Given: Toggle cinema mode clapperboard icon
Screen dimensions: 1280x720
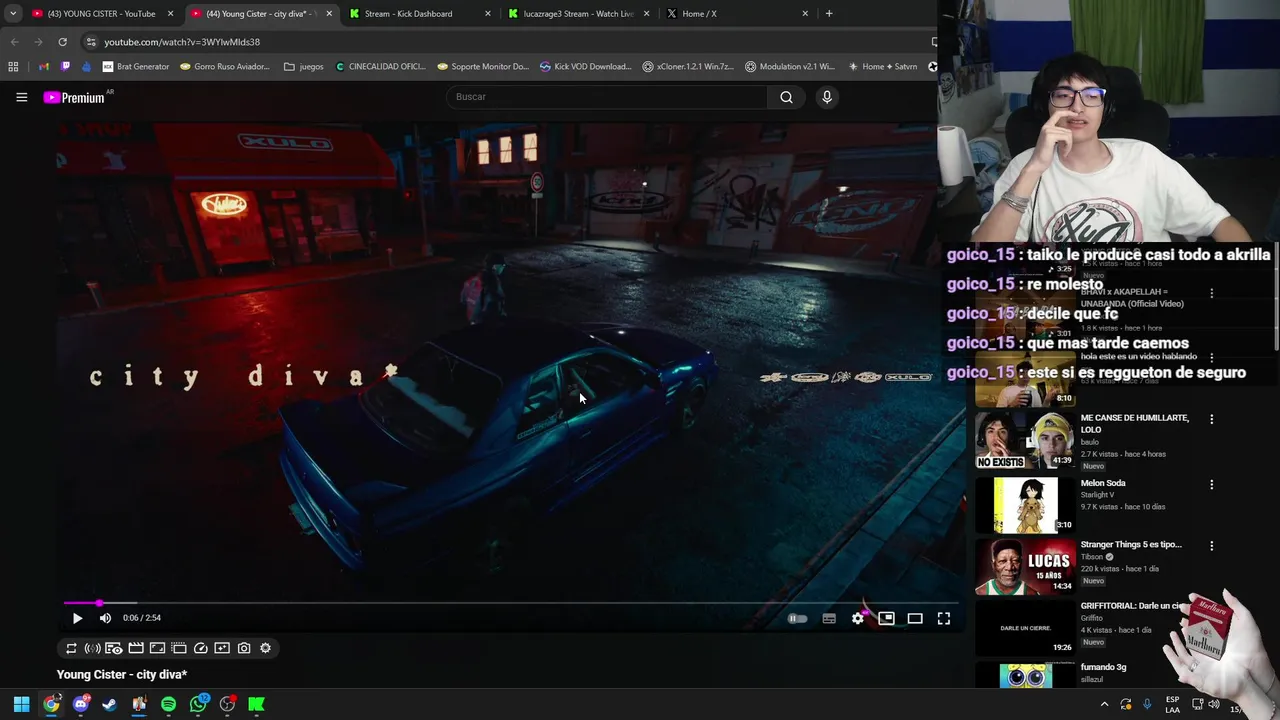Looking at the screenshot, I should (x=136, y=648).
